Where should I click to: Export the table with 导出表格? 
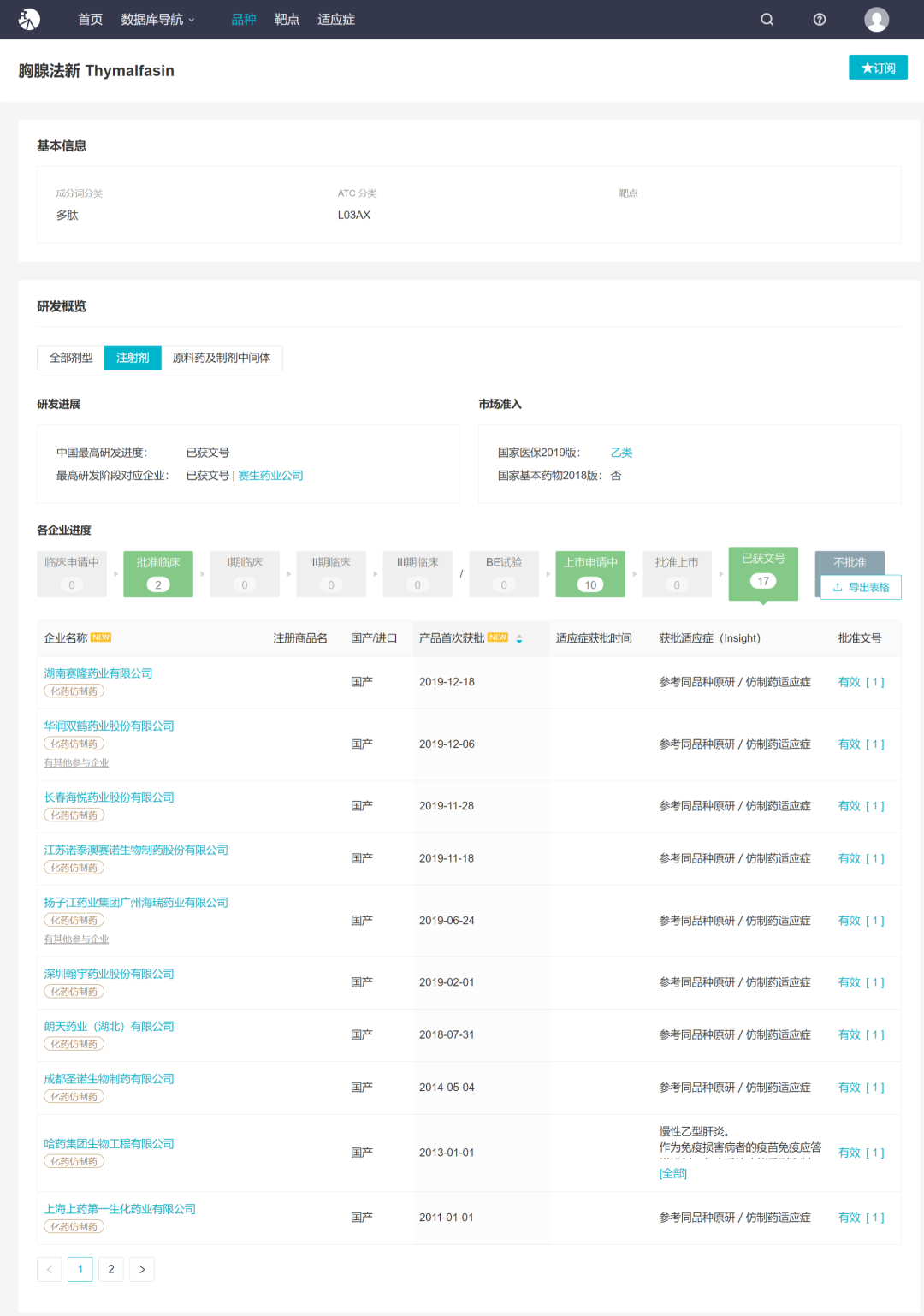pos(861,587)
